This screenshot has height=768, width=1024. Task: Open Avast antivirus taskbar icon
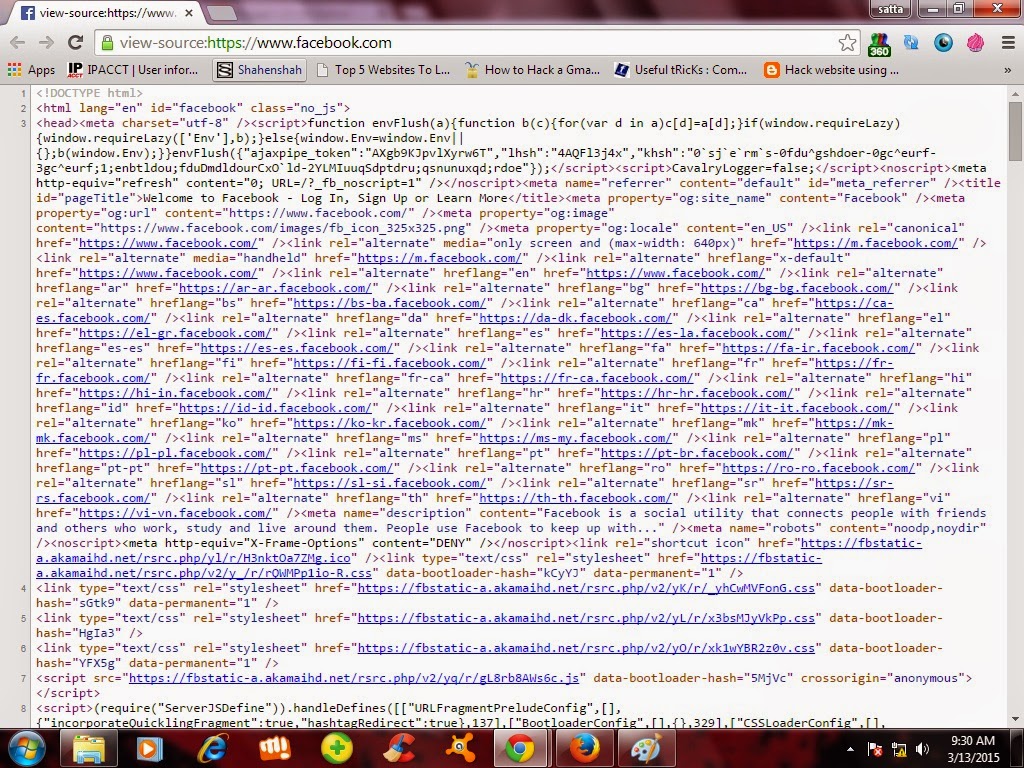point(460,748)
